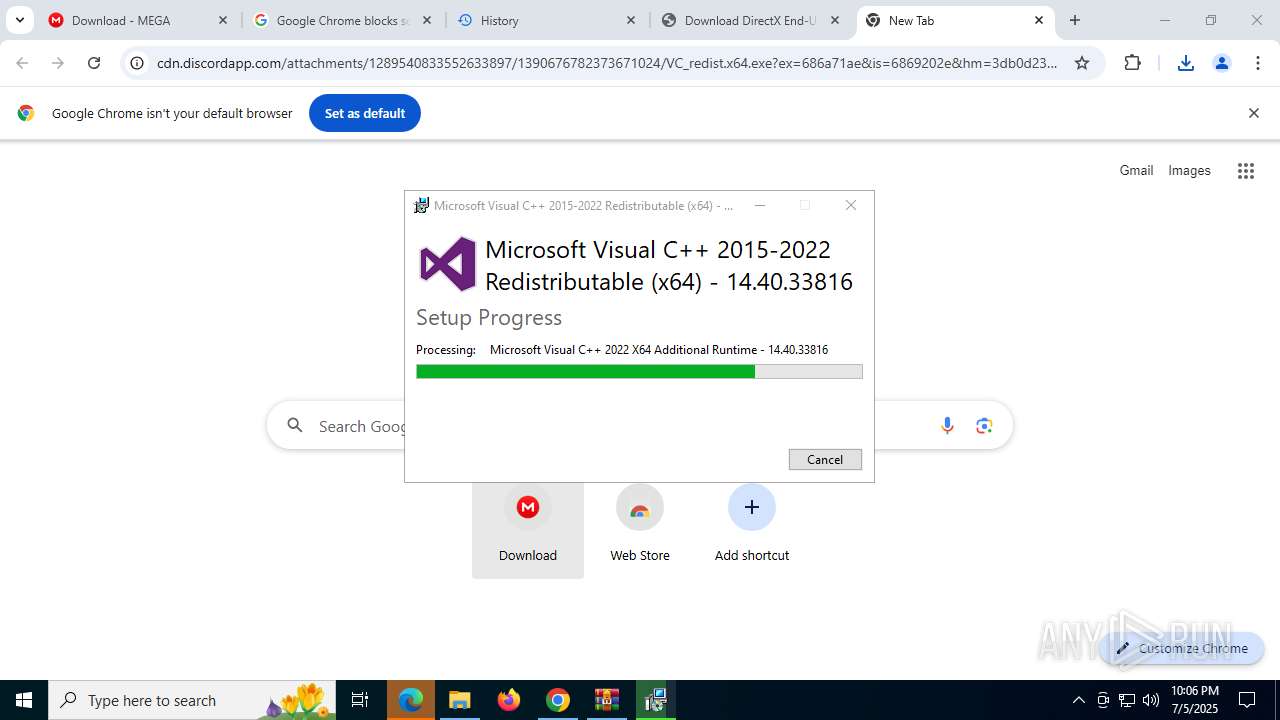Show hidden system tray icons

[x=1078, y=700]
